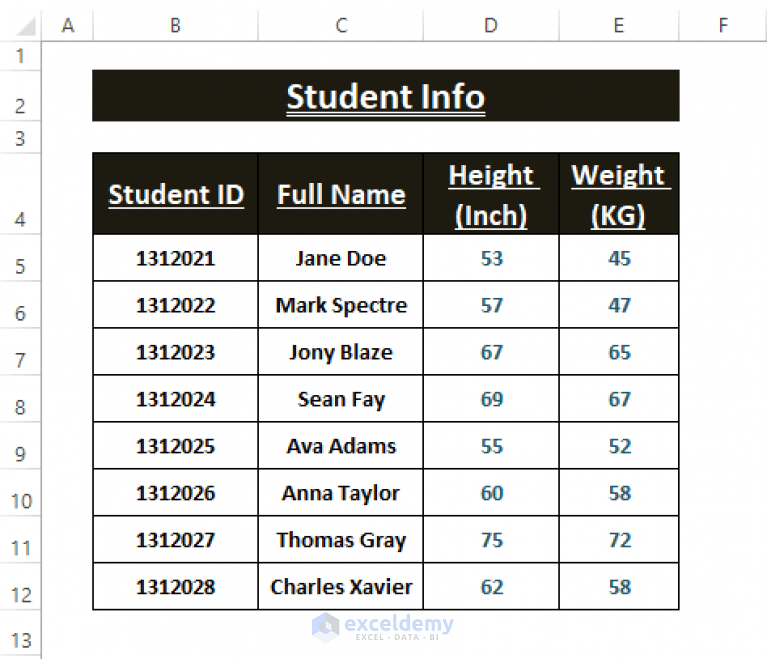Image resolution: width=767 pixels, height=659 pixels.
Task: Select column E header
Action: [x=619, y=25]
